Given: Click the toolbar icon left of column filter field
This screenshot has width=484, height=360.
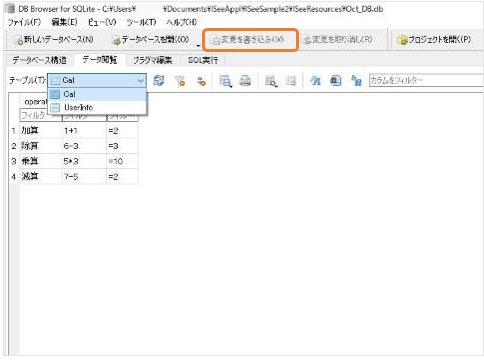Looking at the screenshot, I should [x=356, y=80].
